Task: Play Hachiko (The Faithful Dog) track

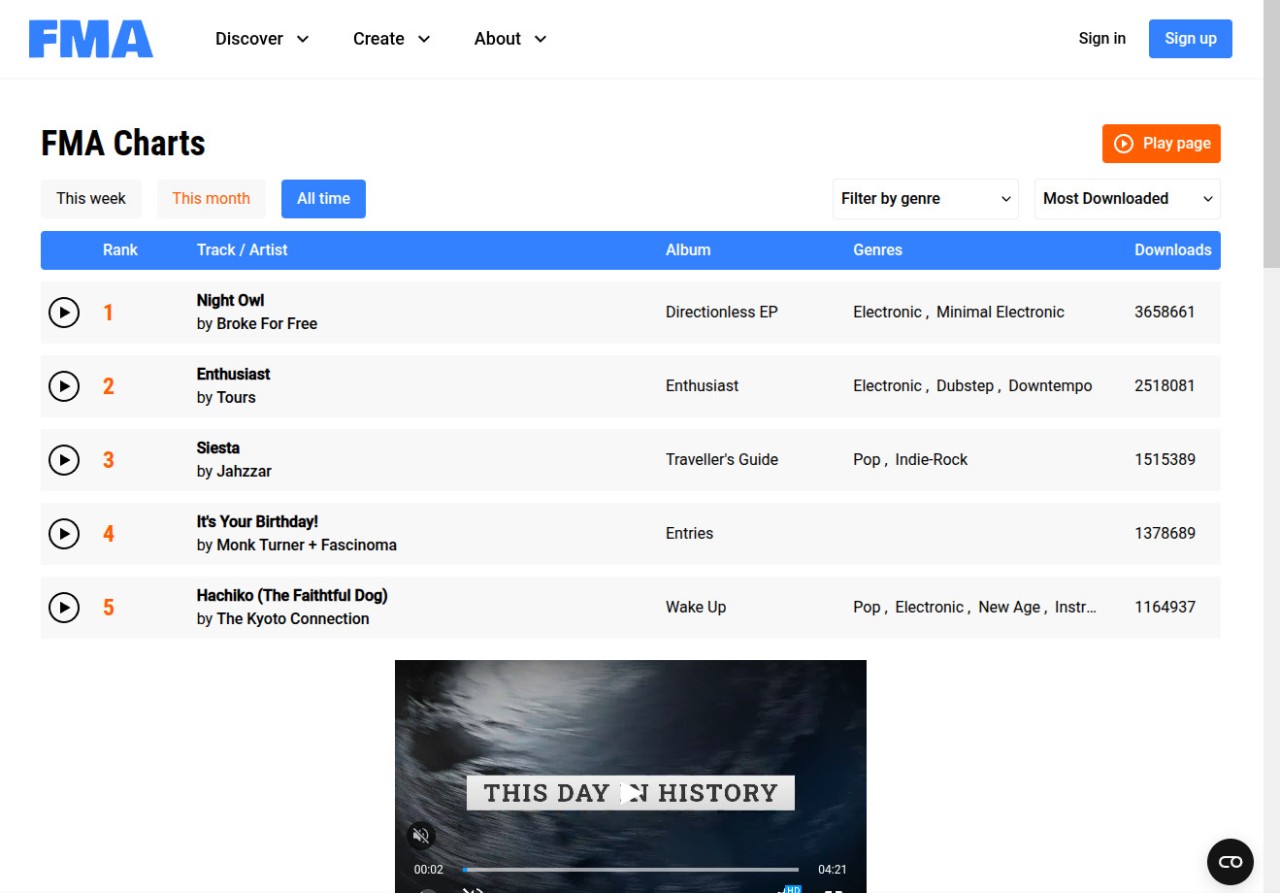Action: click(64, 607)
